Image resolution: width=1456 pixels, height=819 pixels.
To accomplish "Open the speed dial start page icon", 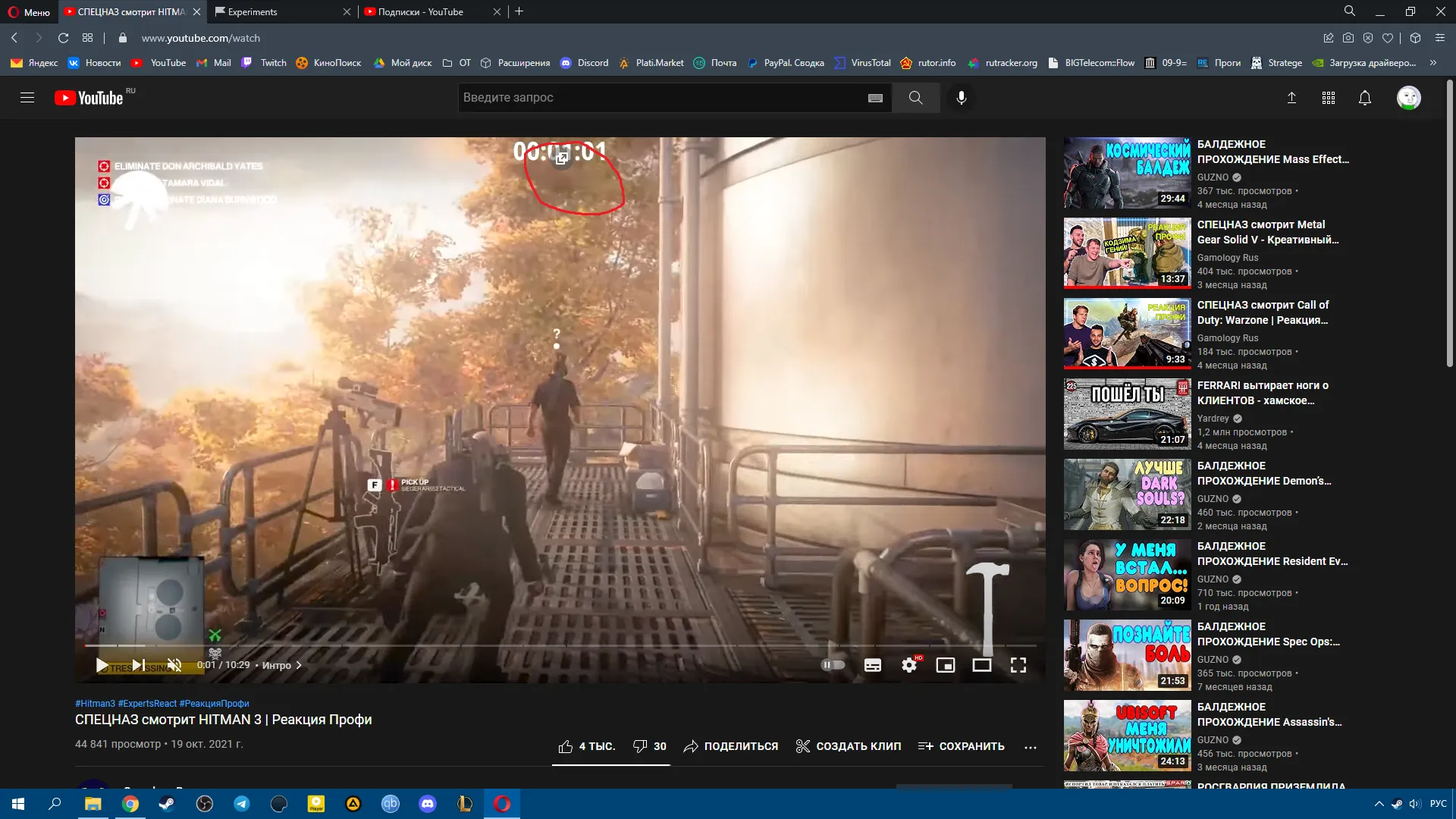I will [88, 38].
